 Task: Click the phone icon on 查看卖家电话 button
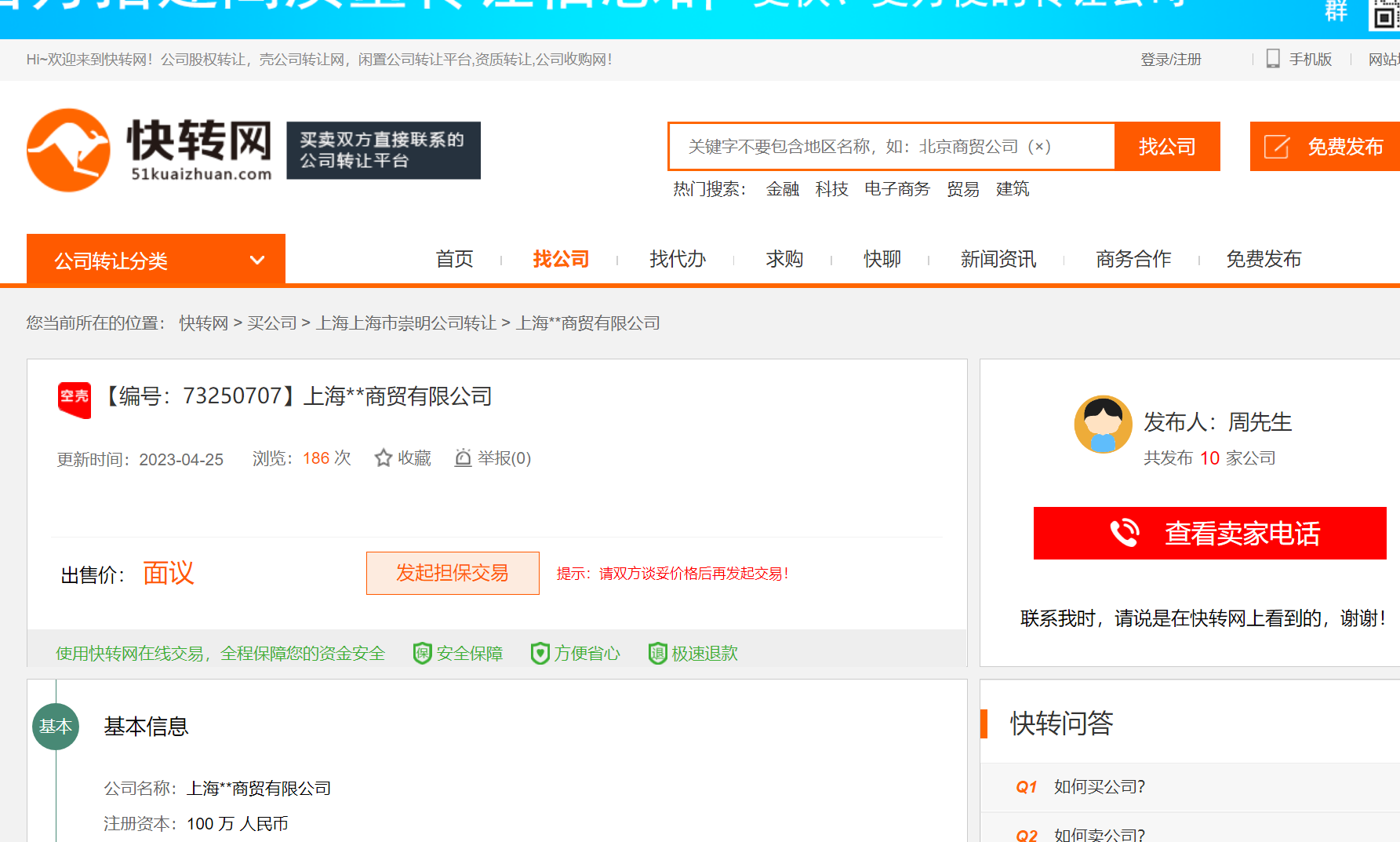click(x=1125, y=533)
